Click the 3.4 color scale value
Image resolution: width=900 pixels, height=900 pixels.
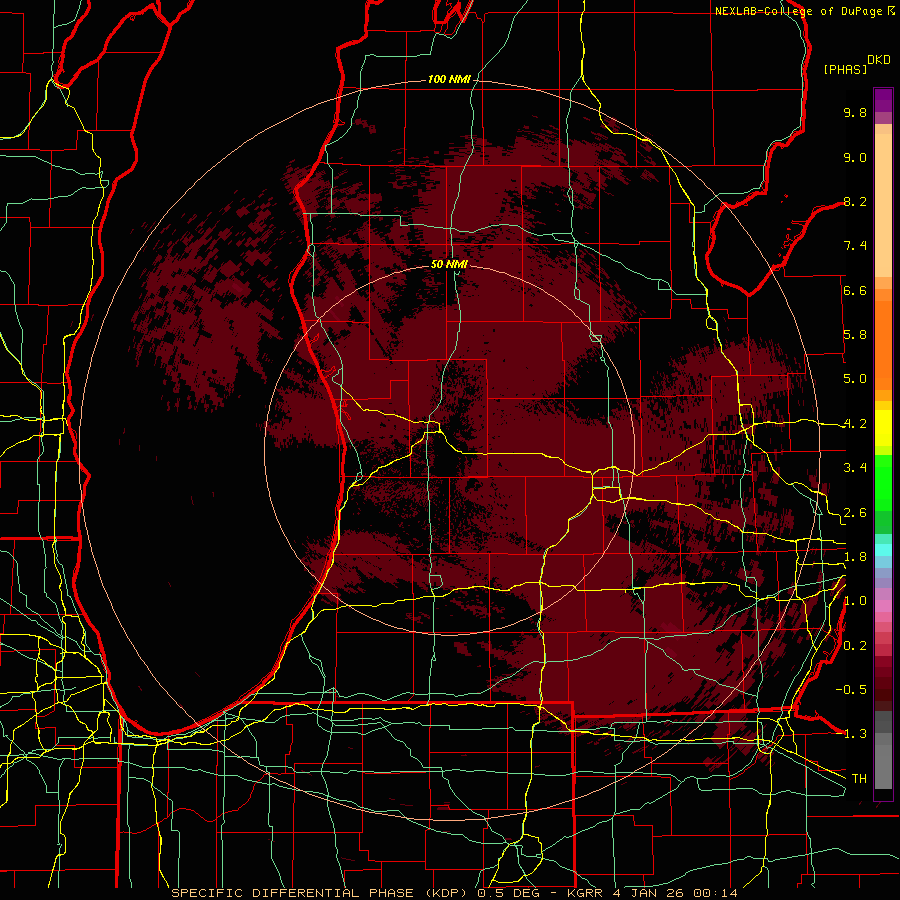coord(855,468)
